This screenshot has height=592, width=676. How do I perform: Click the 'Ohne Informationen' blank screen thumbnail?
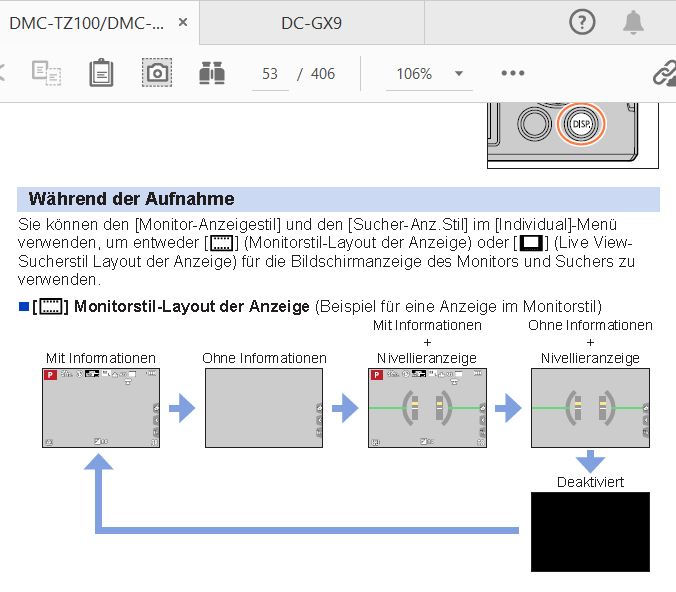pos(263,408)
